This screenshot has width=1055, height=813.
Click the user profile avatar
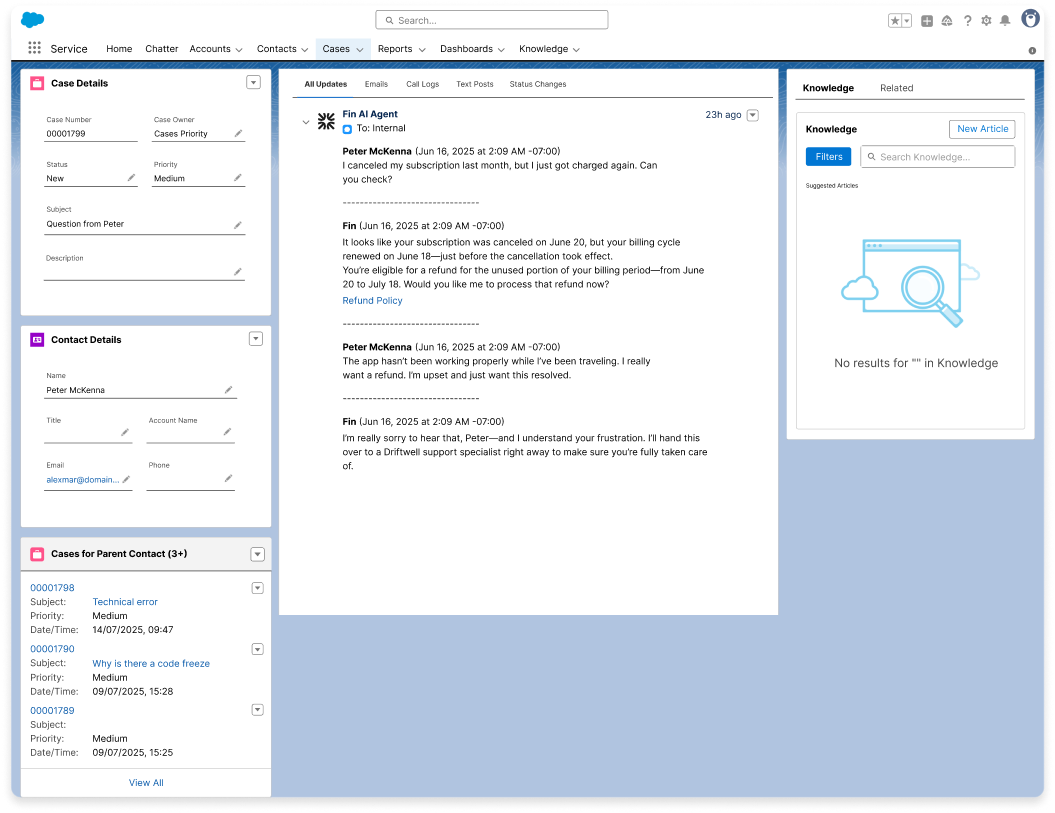click(x=1030, y=19)
